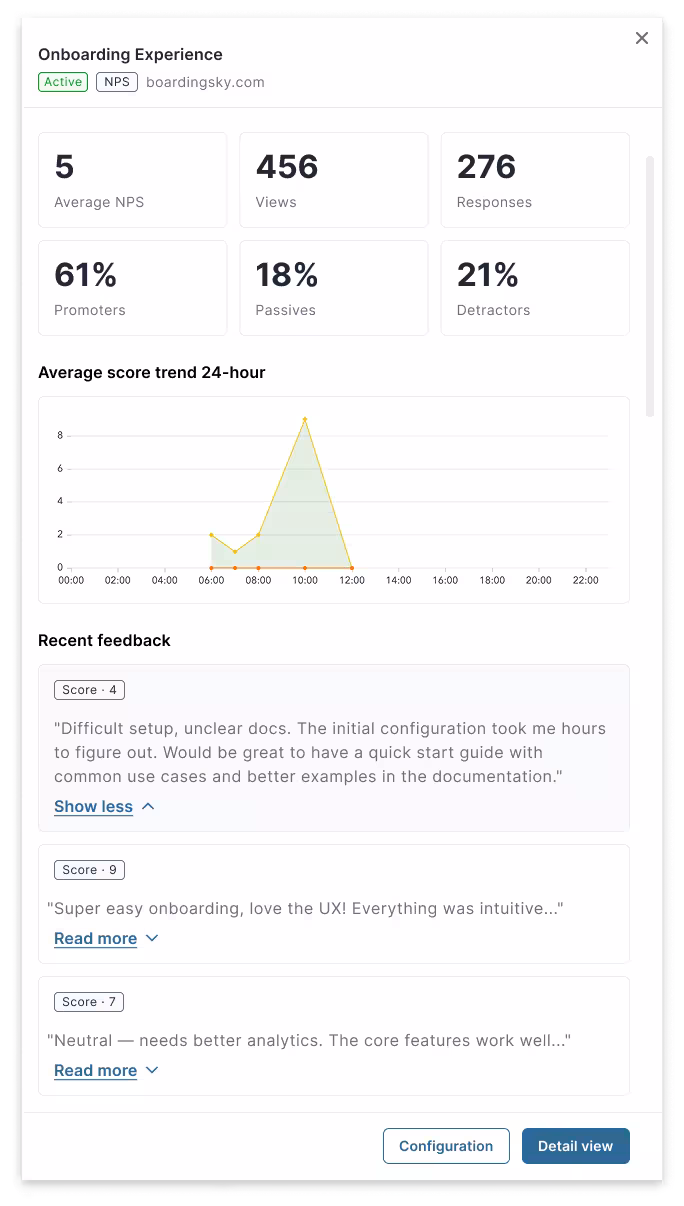Collapse feedback with Show less chevron
Viewport: 684px width, 1206px height.
[x=148, y=806]
